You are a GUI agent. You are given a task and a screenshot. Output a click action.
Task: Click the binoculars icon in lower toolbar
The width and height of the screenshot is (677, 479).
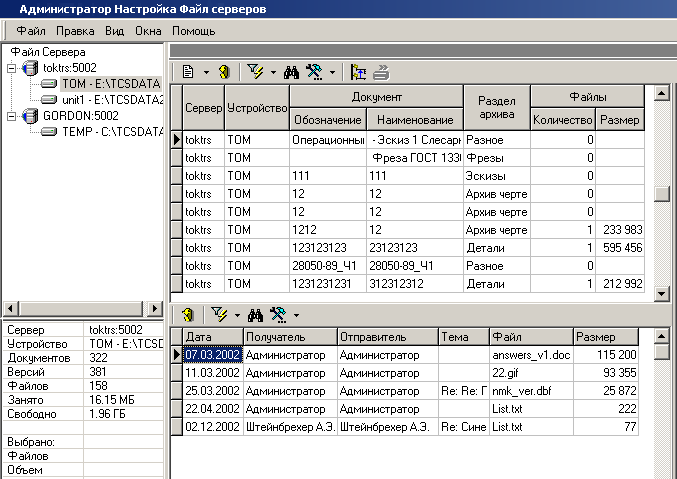255,314
